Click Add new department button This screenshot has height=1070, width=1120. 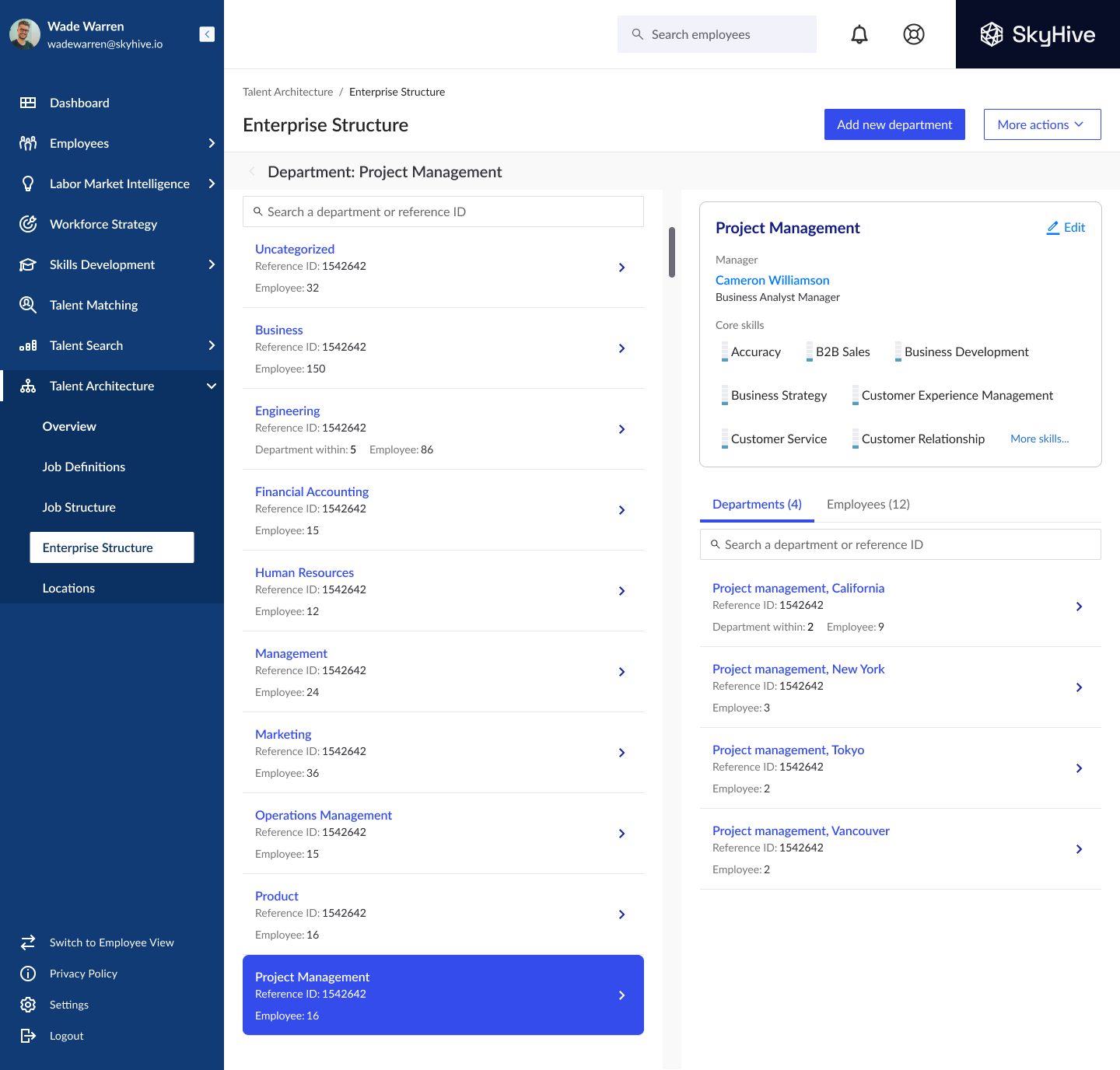(x=894, y=124)
